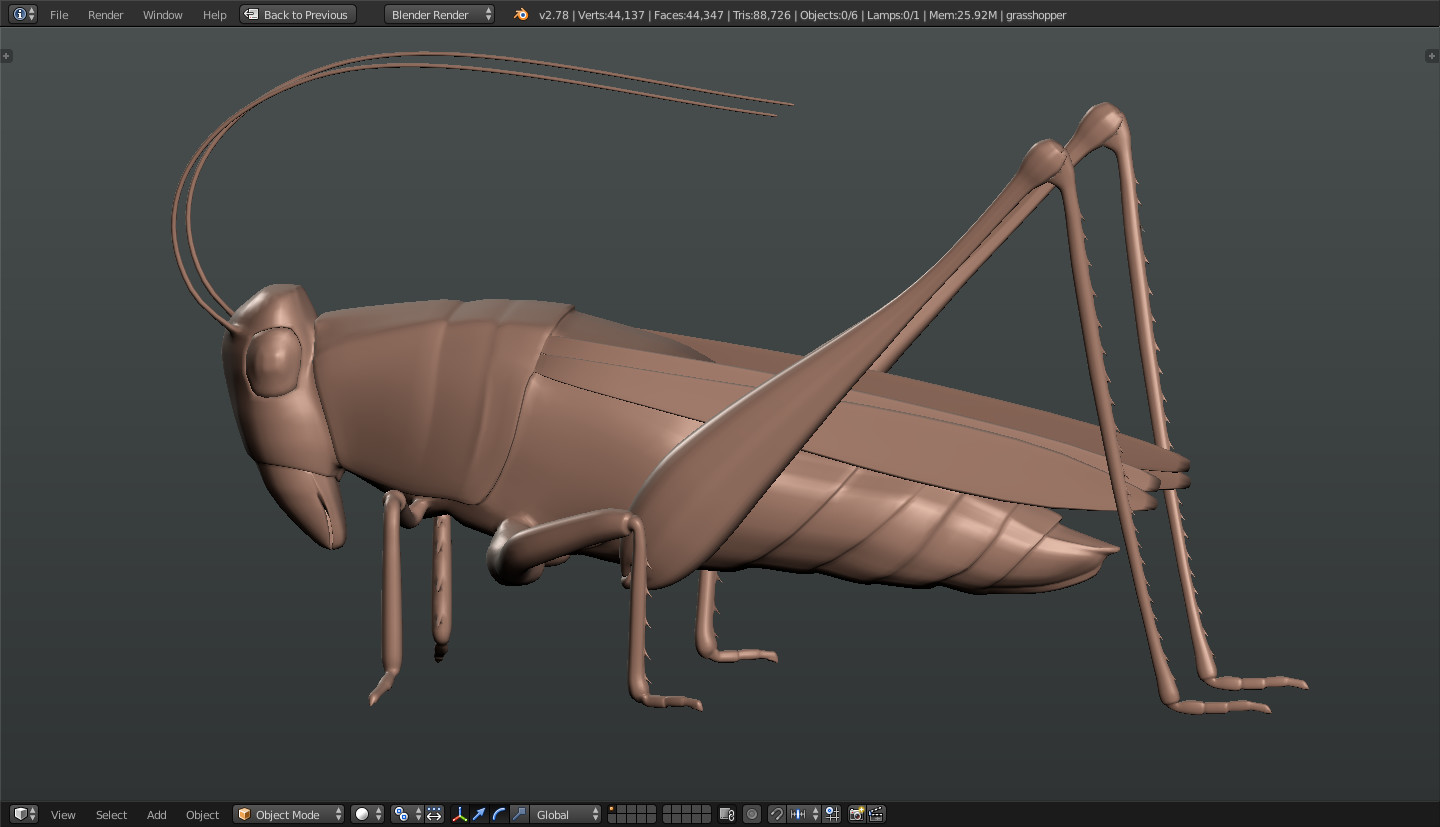Open the View menu in 3D viewport header
This screenshot has height=827, width=1440.
coord(63,815)
